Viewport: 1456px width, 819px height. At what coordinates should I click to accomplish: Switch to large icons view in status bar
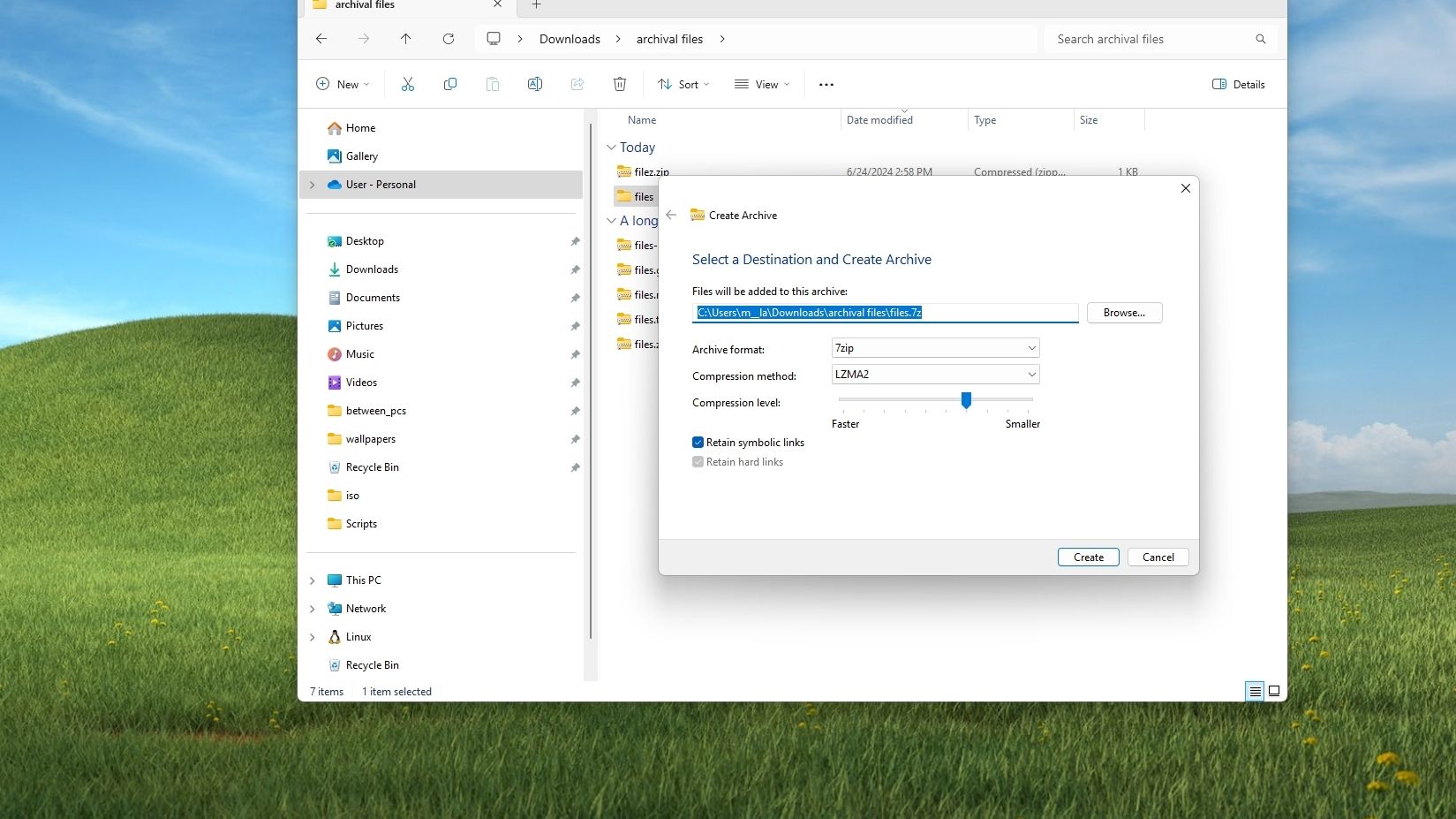(x=1274, y=691)
